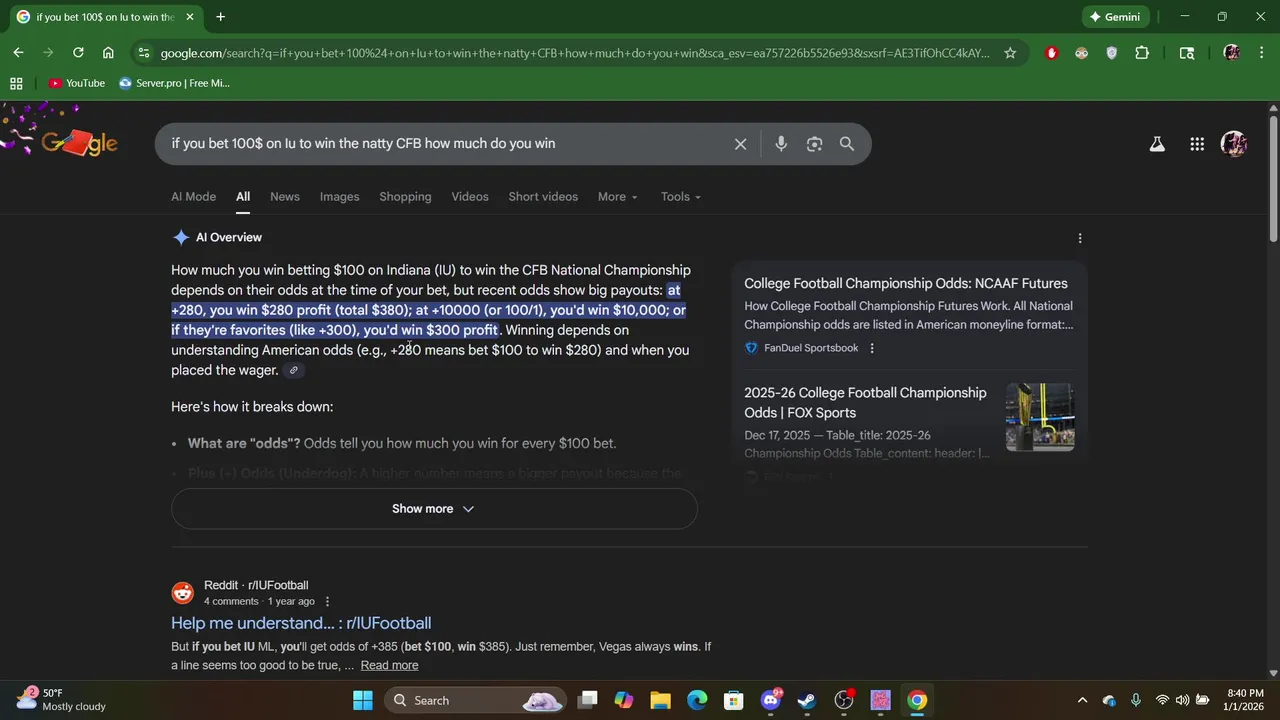Go to Google home via logo
Image resolution: width=1280 pixels, height=720 pixels.
(x=80, y=143)
